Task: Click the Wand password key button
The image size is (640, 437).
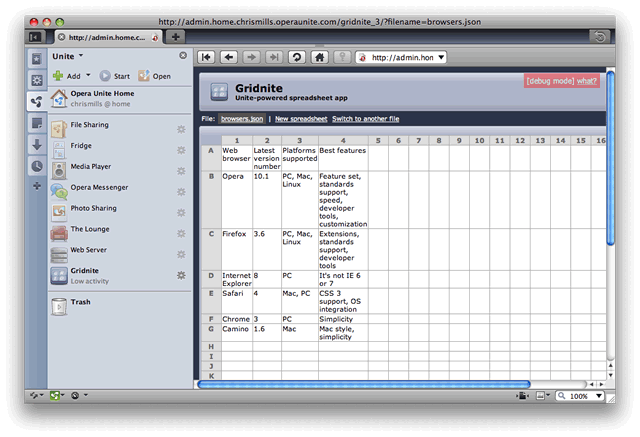Action: point(342,57)
